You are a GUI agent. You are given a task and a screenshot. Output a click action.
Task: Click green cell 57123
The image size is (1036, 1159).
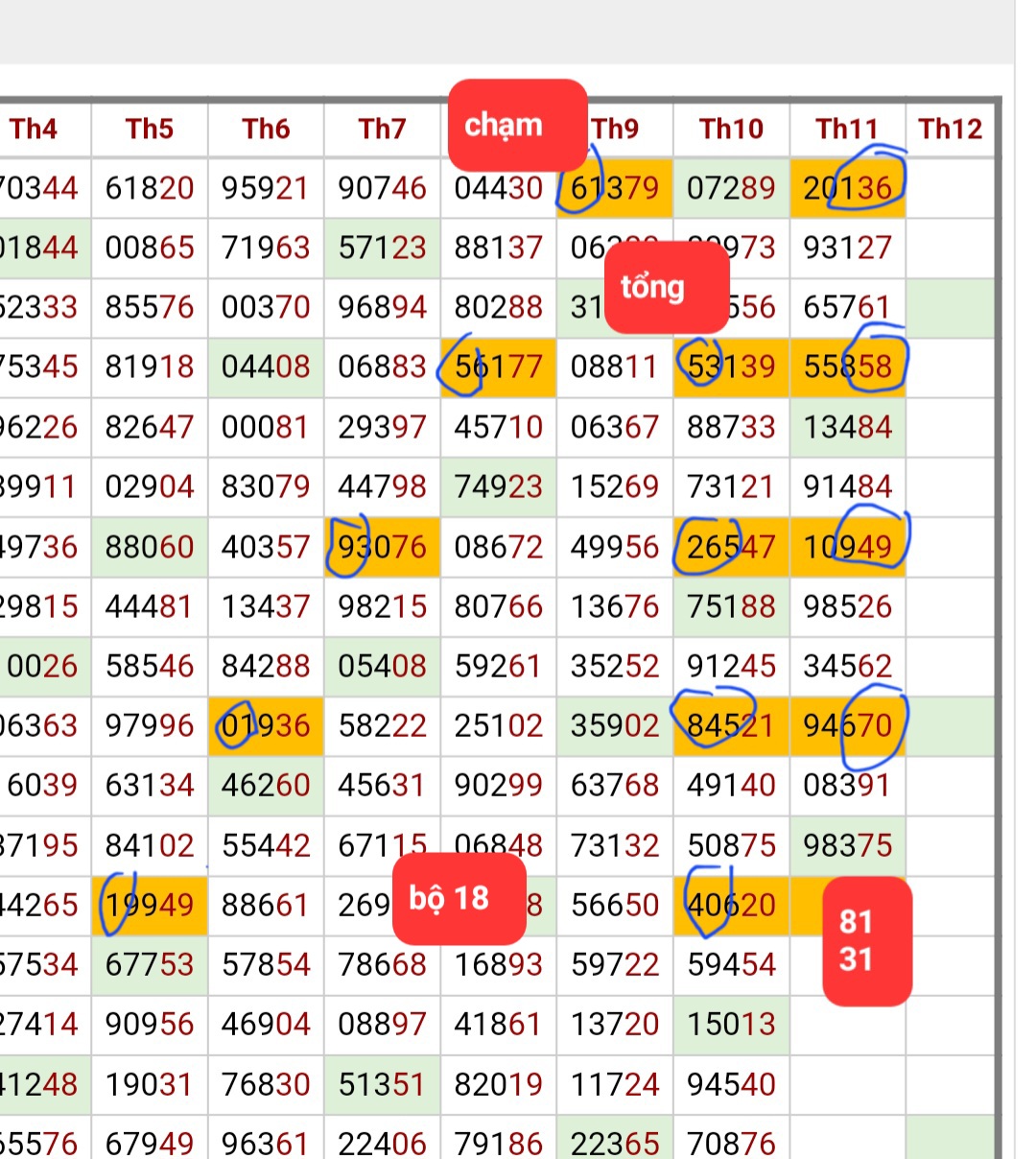(382, 248)
